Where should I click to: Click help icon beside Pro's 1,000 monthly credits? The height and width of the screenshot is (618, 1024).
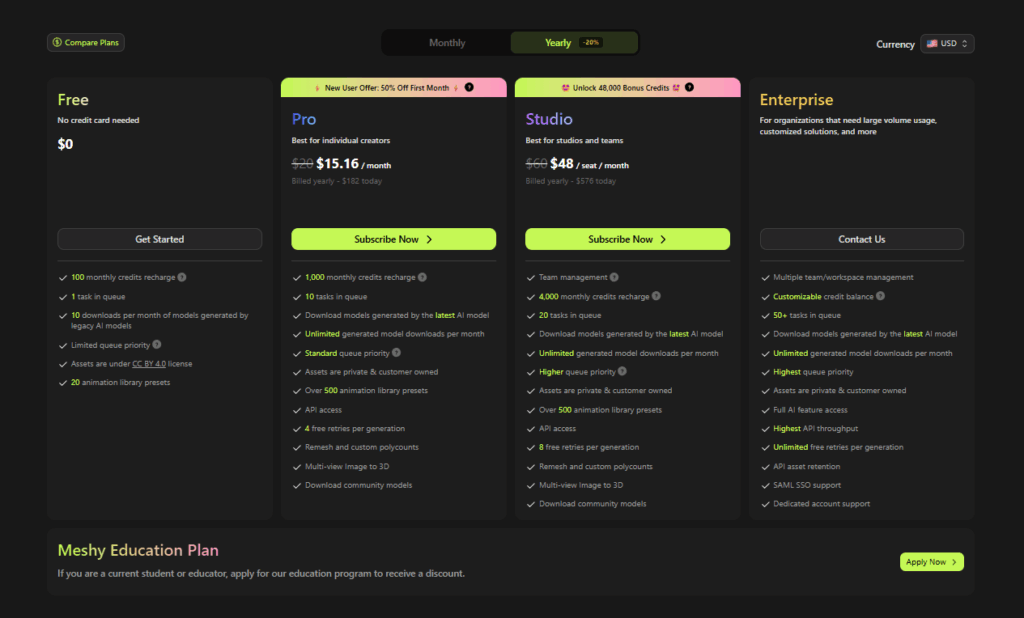[423, 277]
